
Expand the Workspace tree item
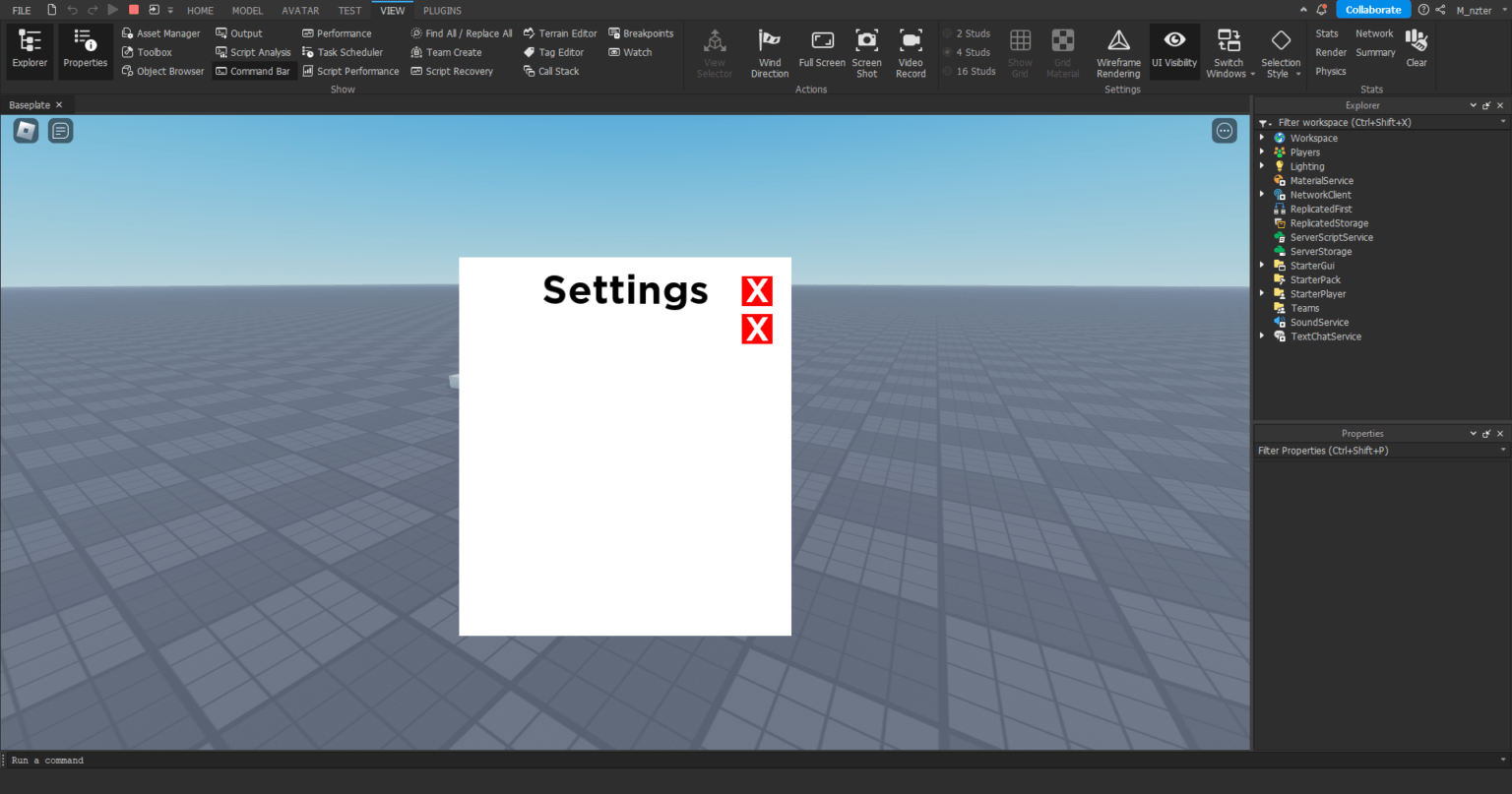point(1263,138)
